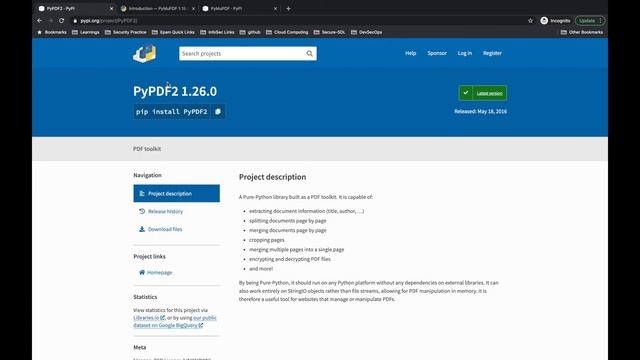Viewport: 640px width, 360px height.
Task: Click the Homepage house icon
Action: (x=142, y=272)
